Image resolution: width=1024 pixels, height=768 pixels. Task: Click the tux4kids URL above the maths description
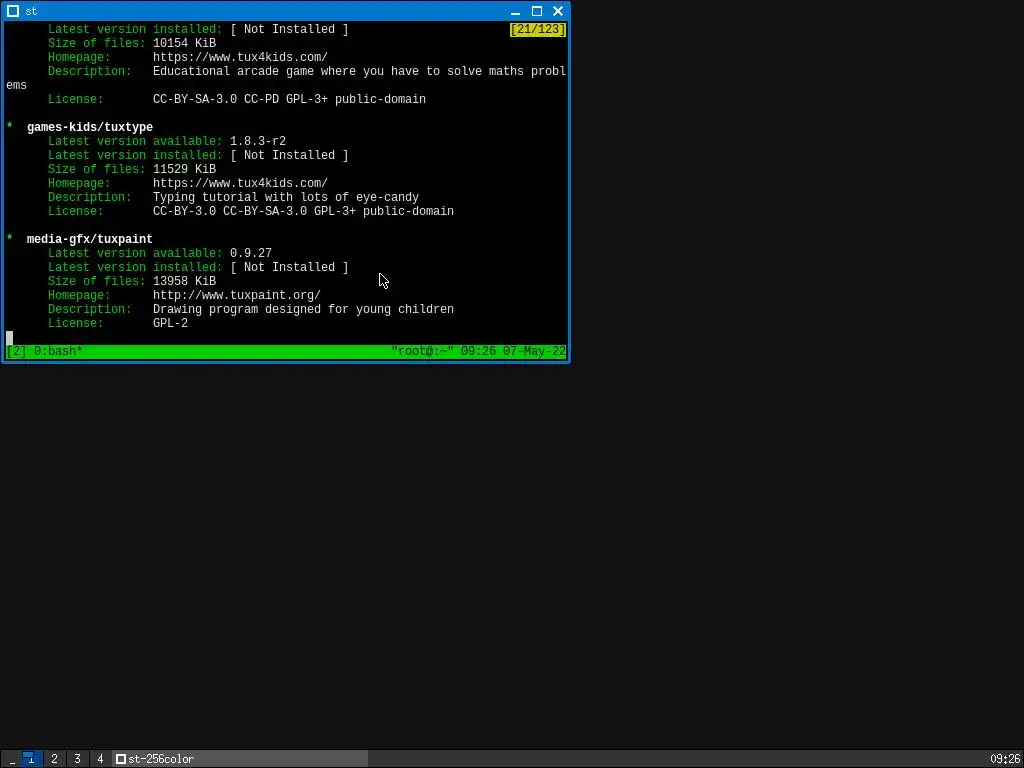click(240, 57)
